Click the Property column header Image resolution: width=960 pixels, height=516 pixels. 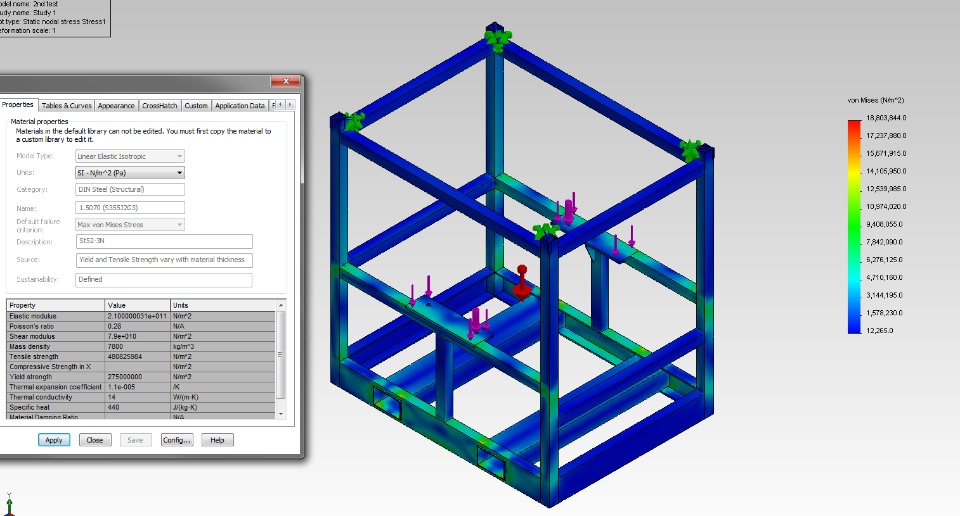point(56,305)
